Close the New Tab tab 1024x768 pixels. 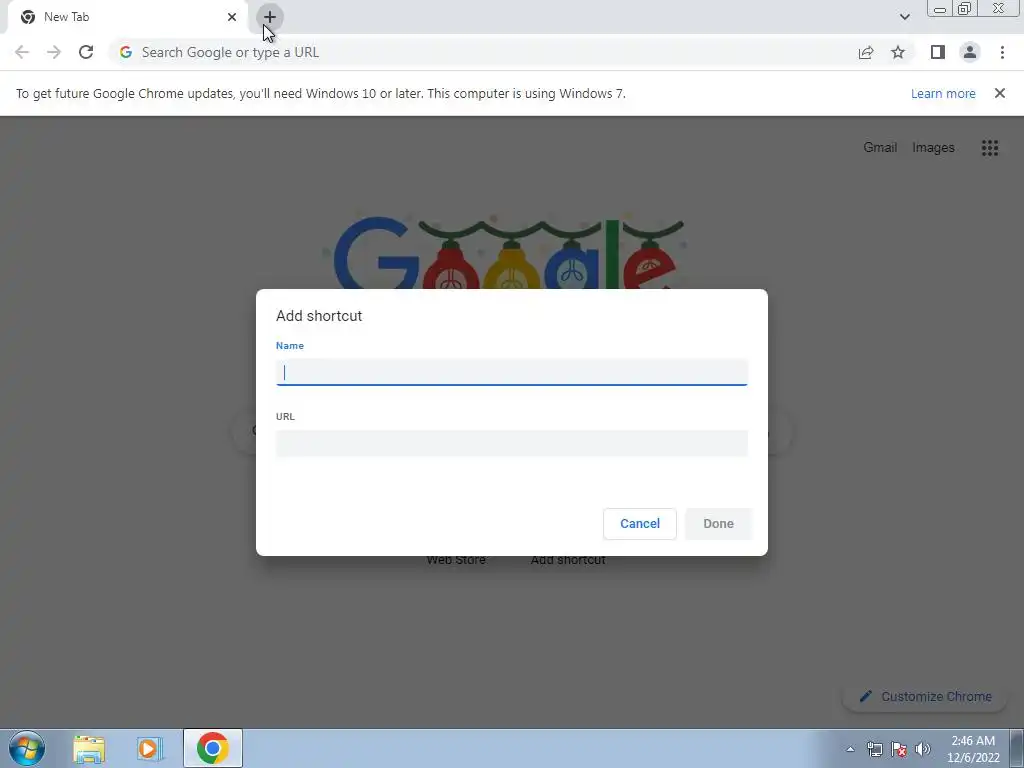[x=232, y=17]
